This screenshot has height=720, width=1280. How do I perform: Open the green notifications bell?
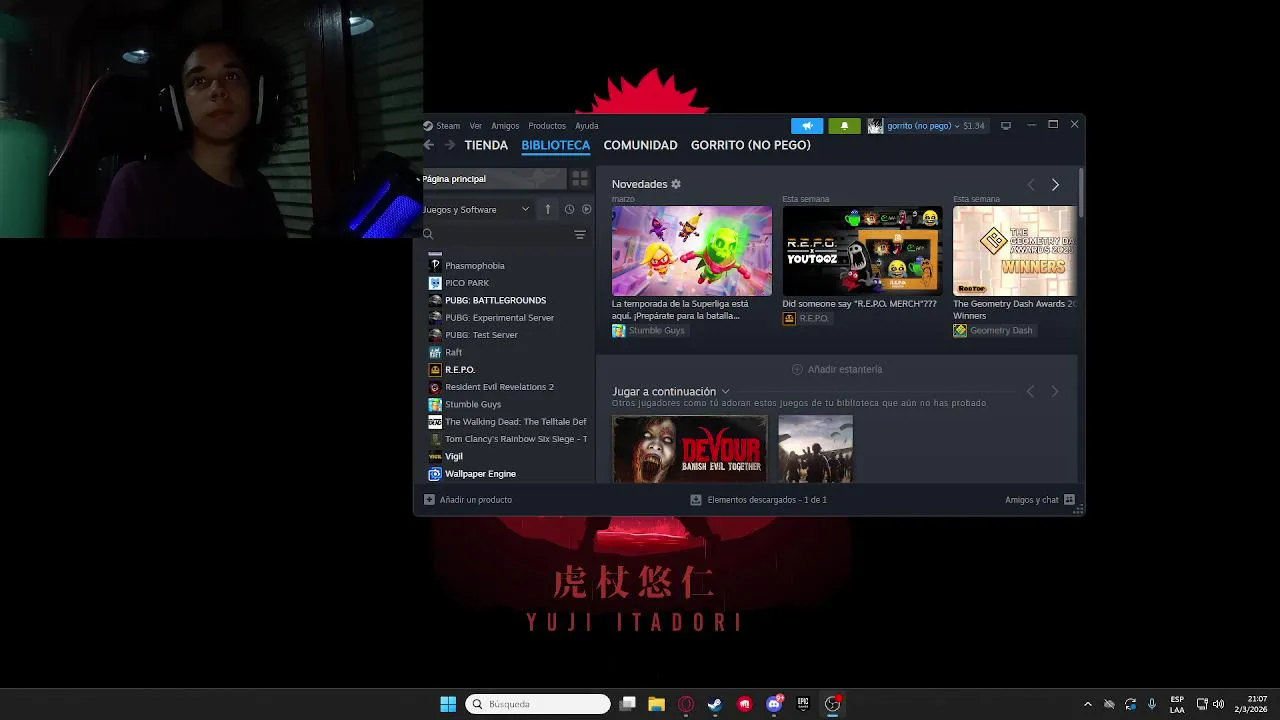[844, 126]
